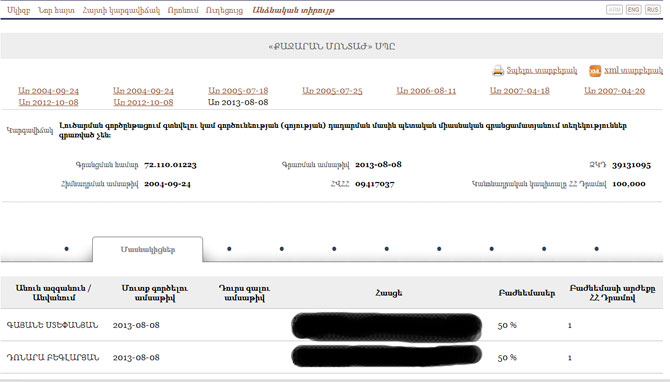Switch language with the RUS button
Screen dimensions: 670x382
[652, 10]
